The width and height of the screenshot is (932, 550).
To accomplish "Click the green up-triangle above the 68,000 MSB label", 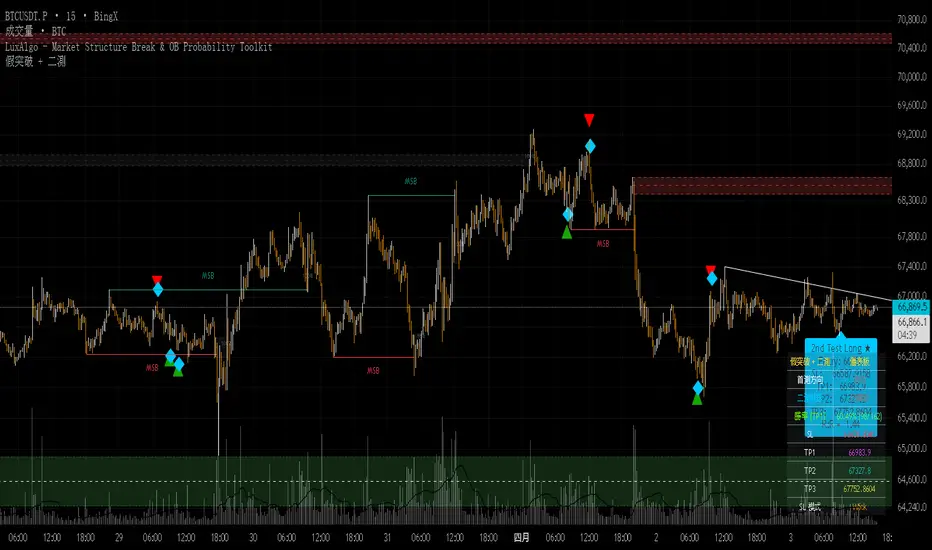I will (x=567, y=232).
